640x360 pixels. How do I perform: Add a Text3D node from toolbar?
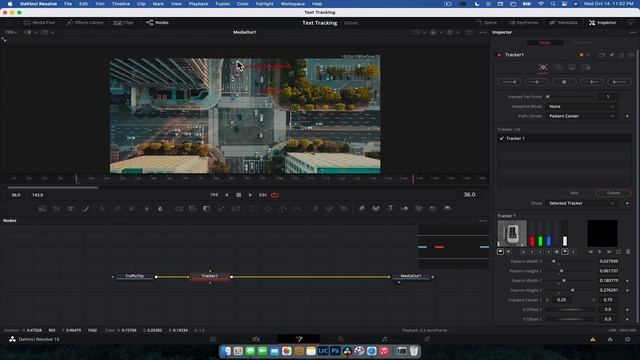(x=390, y=209)
